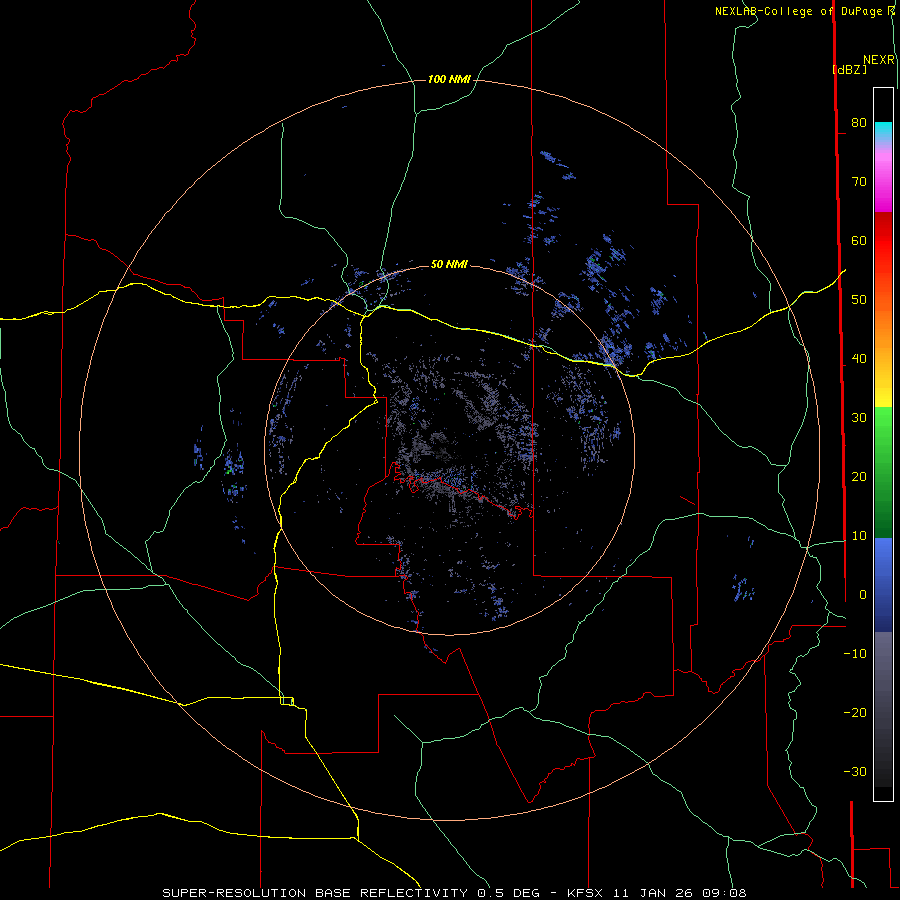This screenshot has height=900, width=900.
Task: Click the 70 value on the dBZ scale
Action: tap(859, 181)
